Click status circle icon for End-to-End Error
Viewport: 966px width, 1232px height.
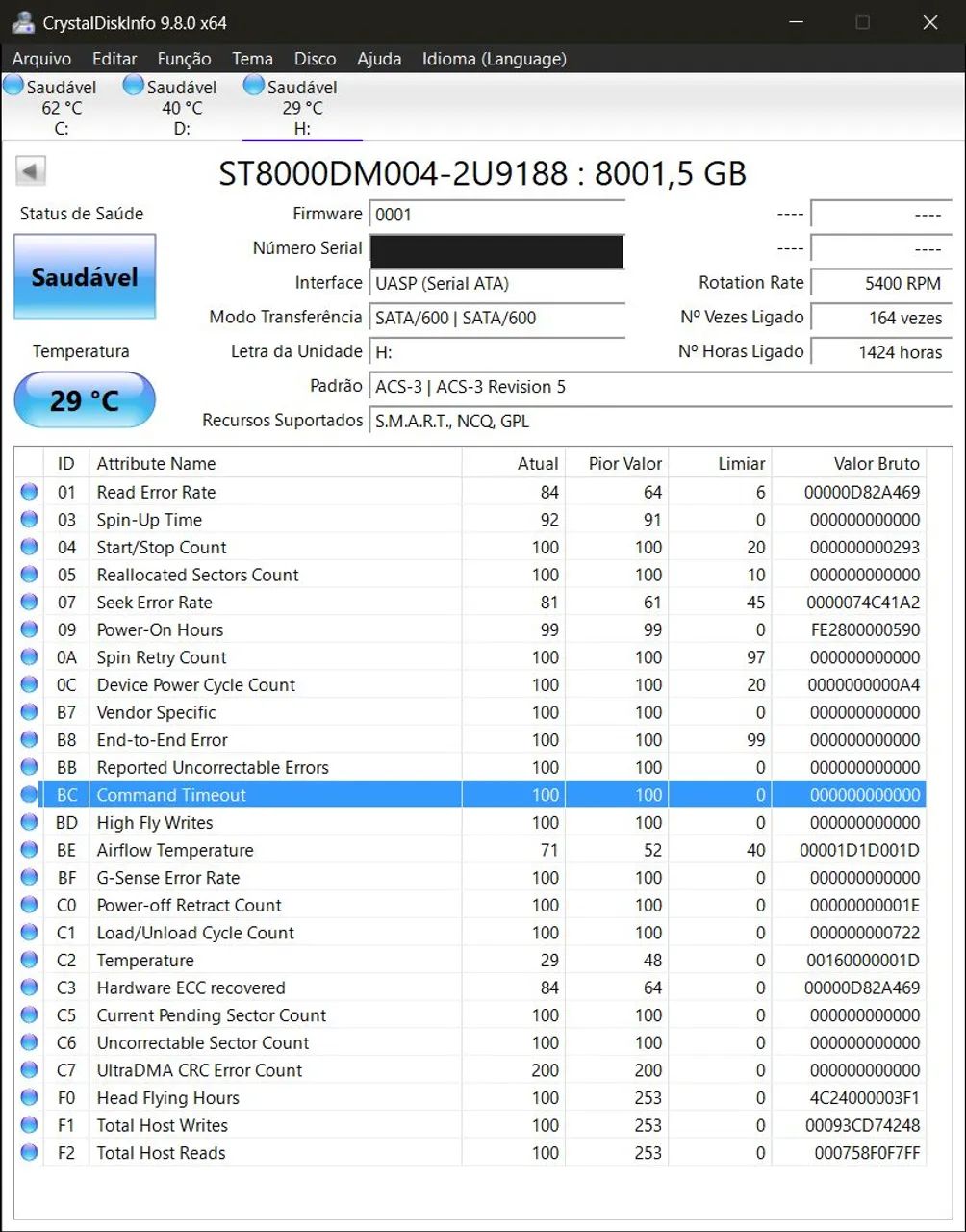(x=29, y=740)
